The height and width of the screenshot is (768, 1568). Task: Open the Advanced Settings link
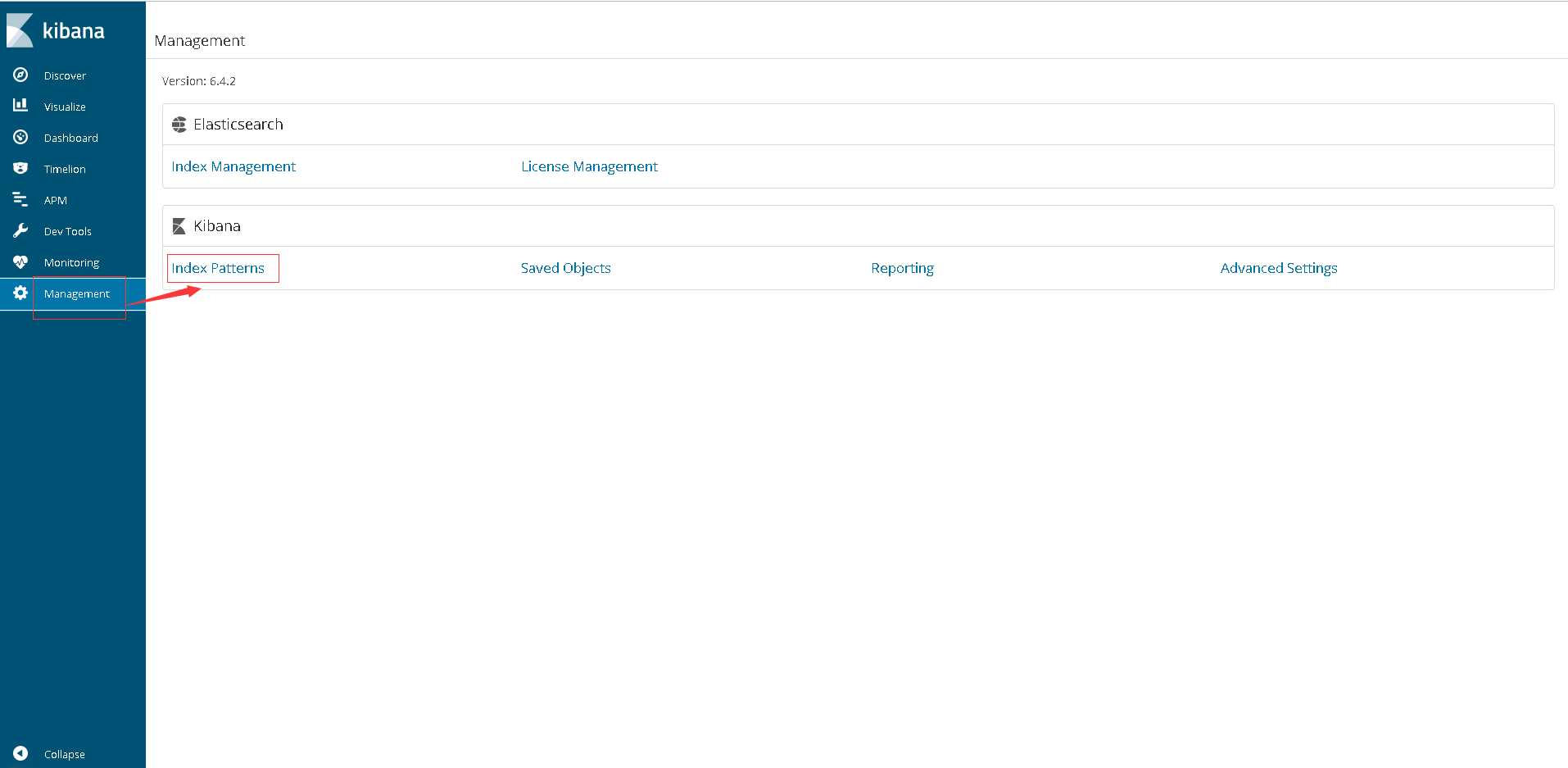tap(1279, 268)
